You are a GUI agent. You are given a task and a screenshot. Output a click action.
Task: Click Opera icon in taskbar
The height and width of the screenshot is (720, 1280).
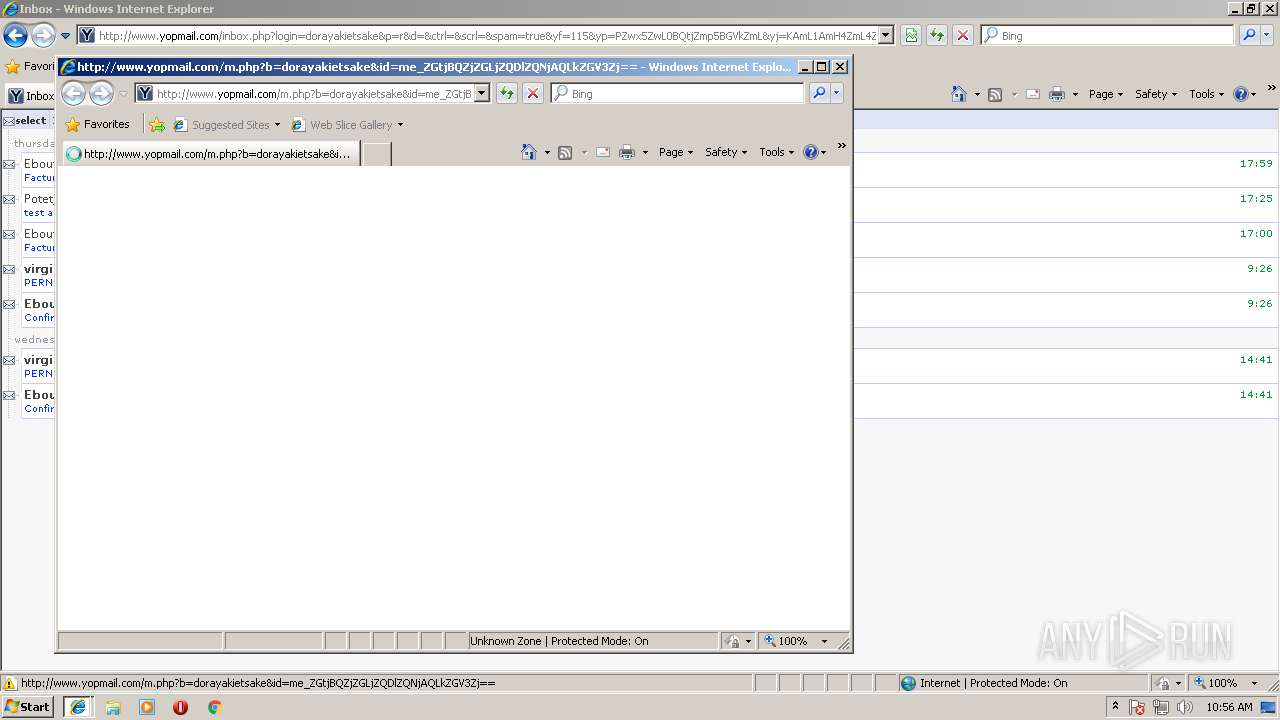point(180,707)
